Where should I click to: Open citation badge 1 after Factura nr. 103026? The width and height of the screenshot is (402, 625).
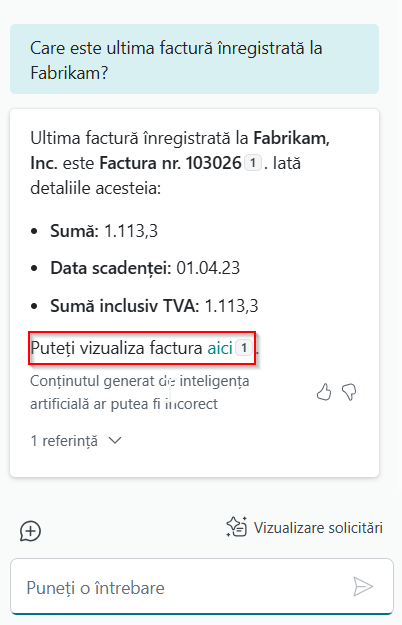coord(253,163)
